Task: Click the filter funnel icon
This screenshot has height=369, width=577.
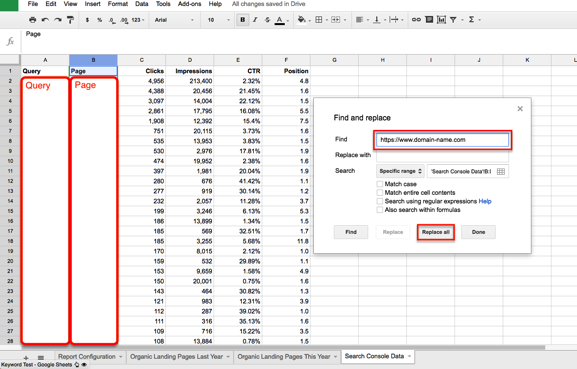Action: tap(453, 20)
